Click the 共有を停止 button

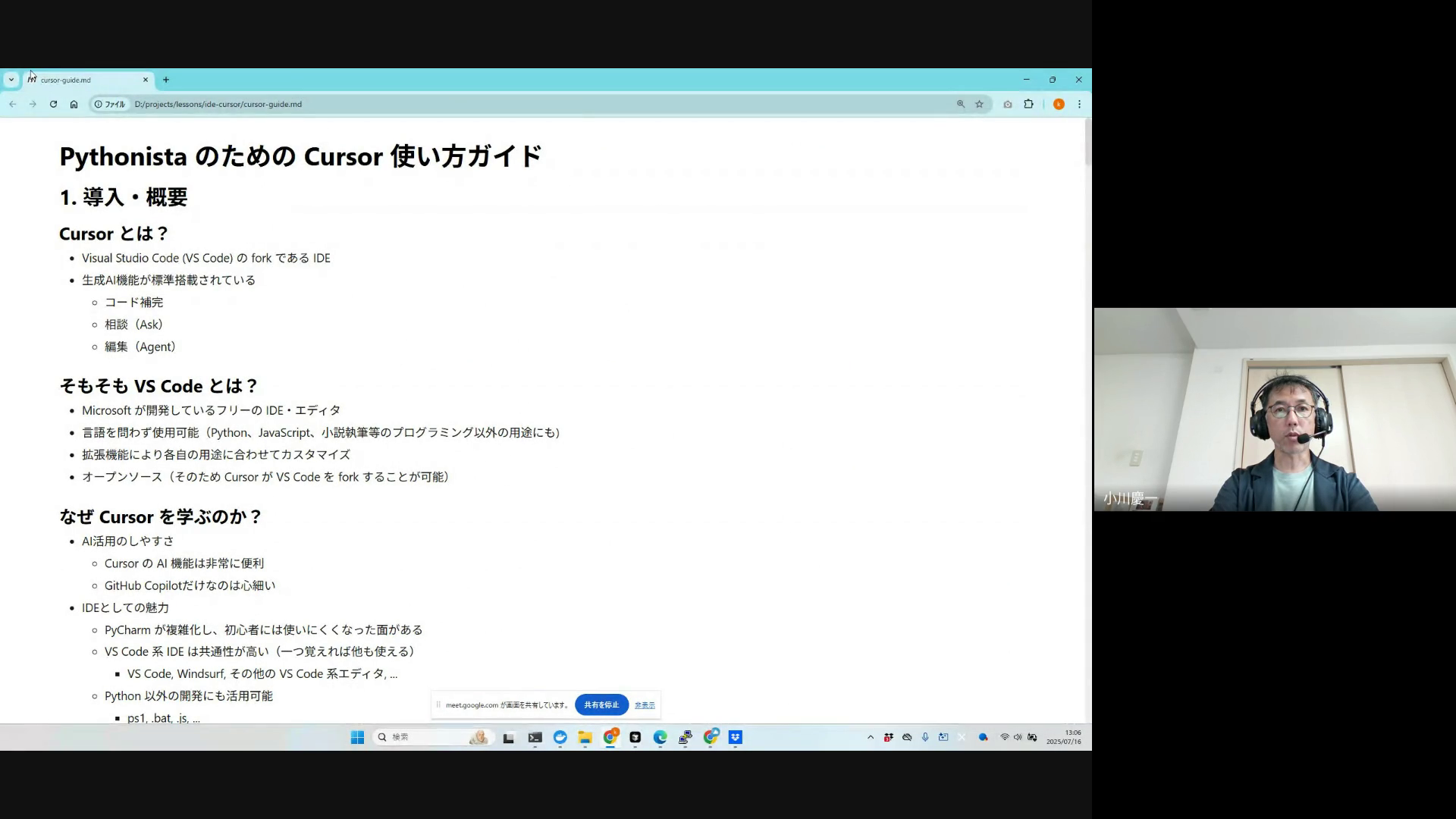[601, 704]
